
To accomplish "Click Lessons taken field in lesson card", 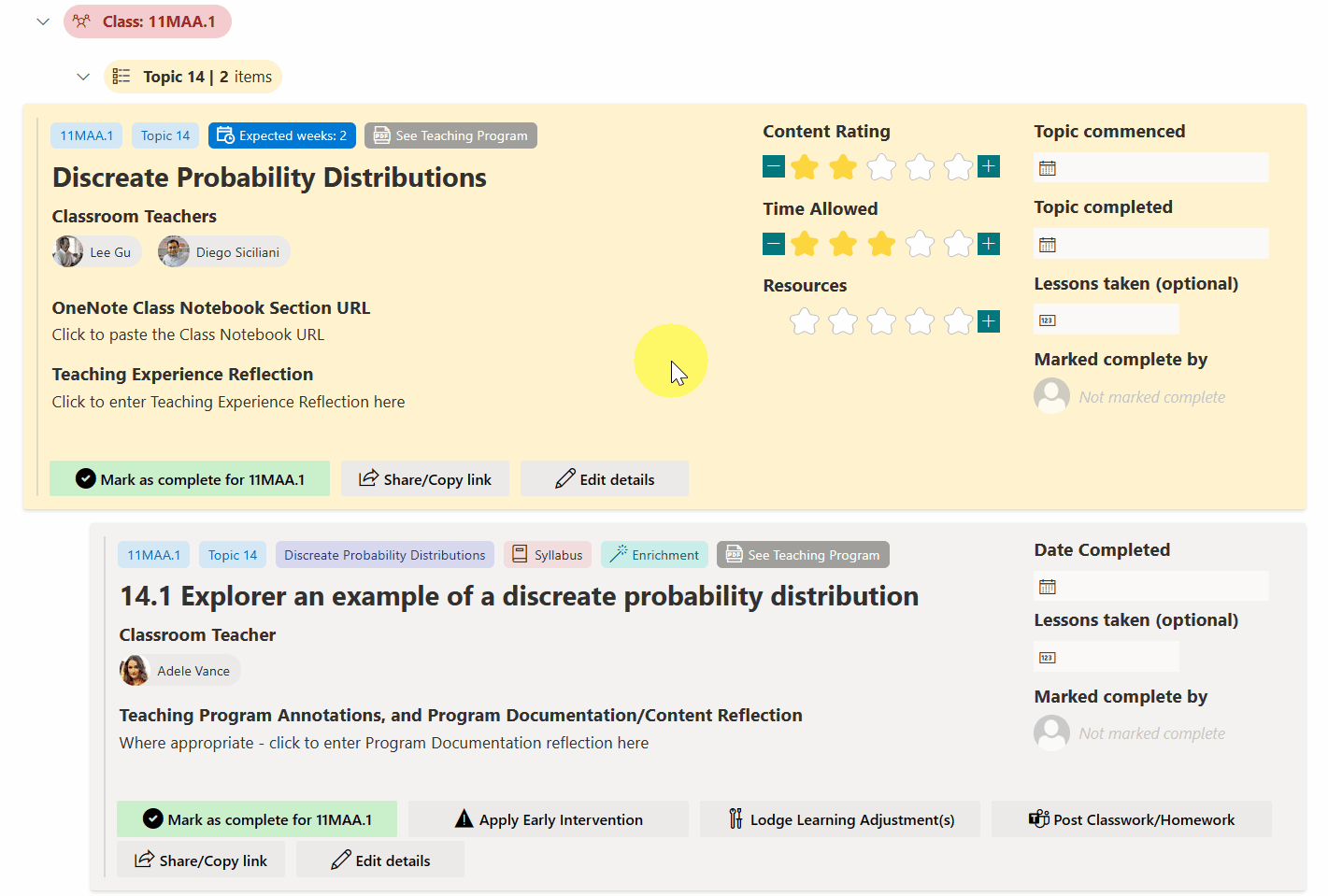I will 1107,657.
